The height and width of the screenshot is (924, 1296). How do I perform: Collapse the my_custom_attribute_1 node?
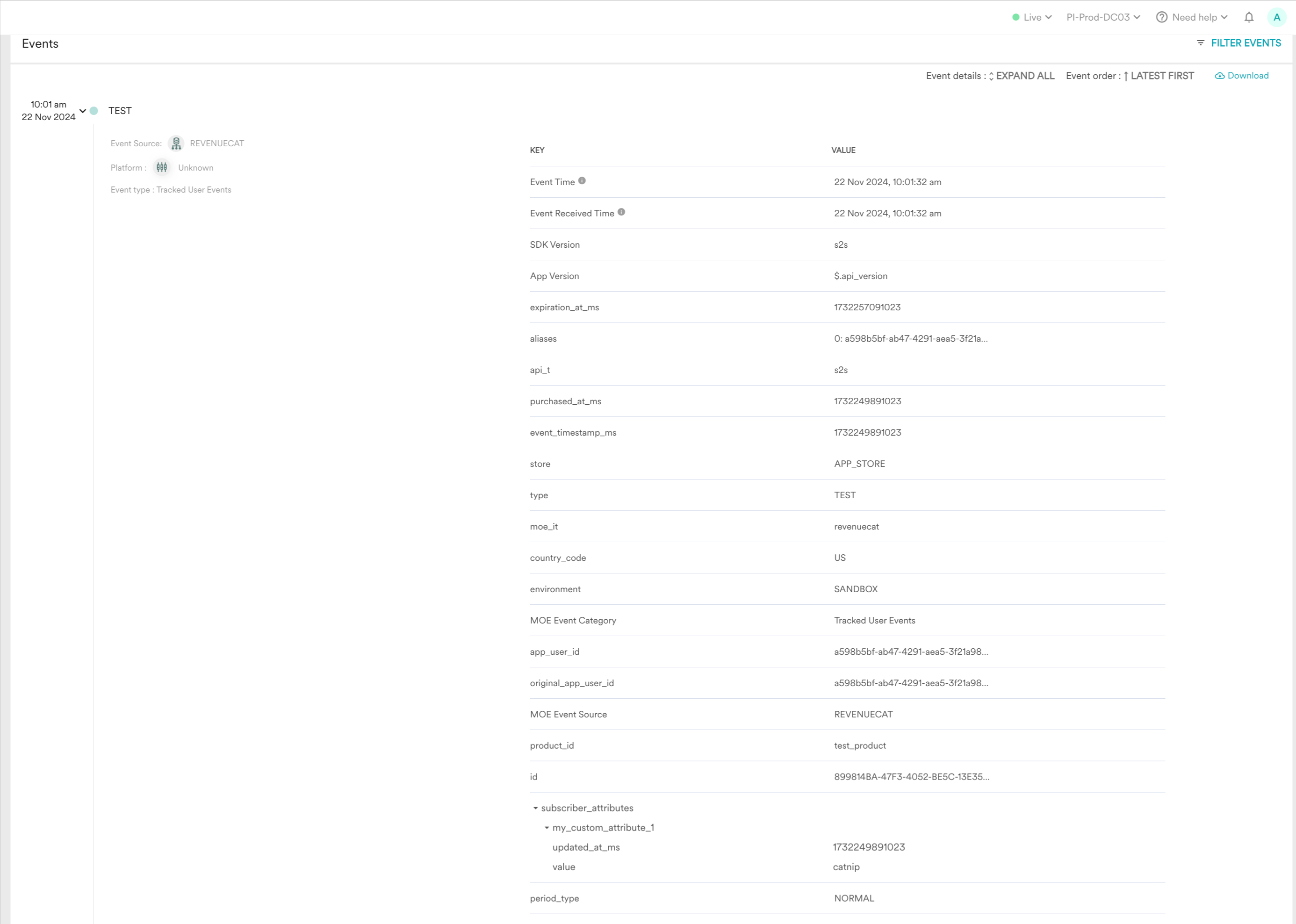click(x=547, y=828)
